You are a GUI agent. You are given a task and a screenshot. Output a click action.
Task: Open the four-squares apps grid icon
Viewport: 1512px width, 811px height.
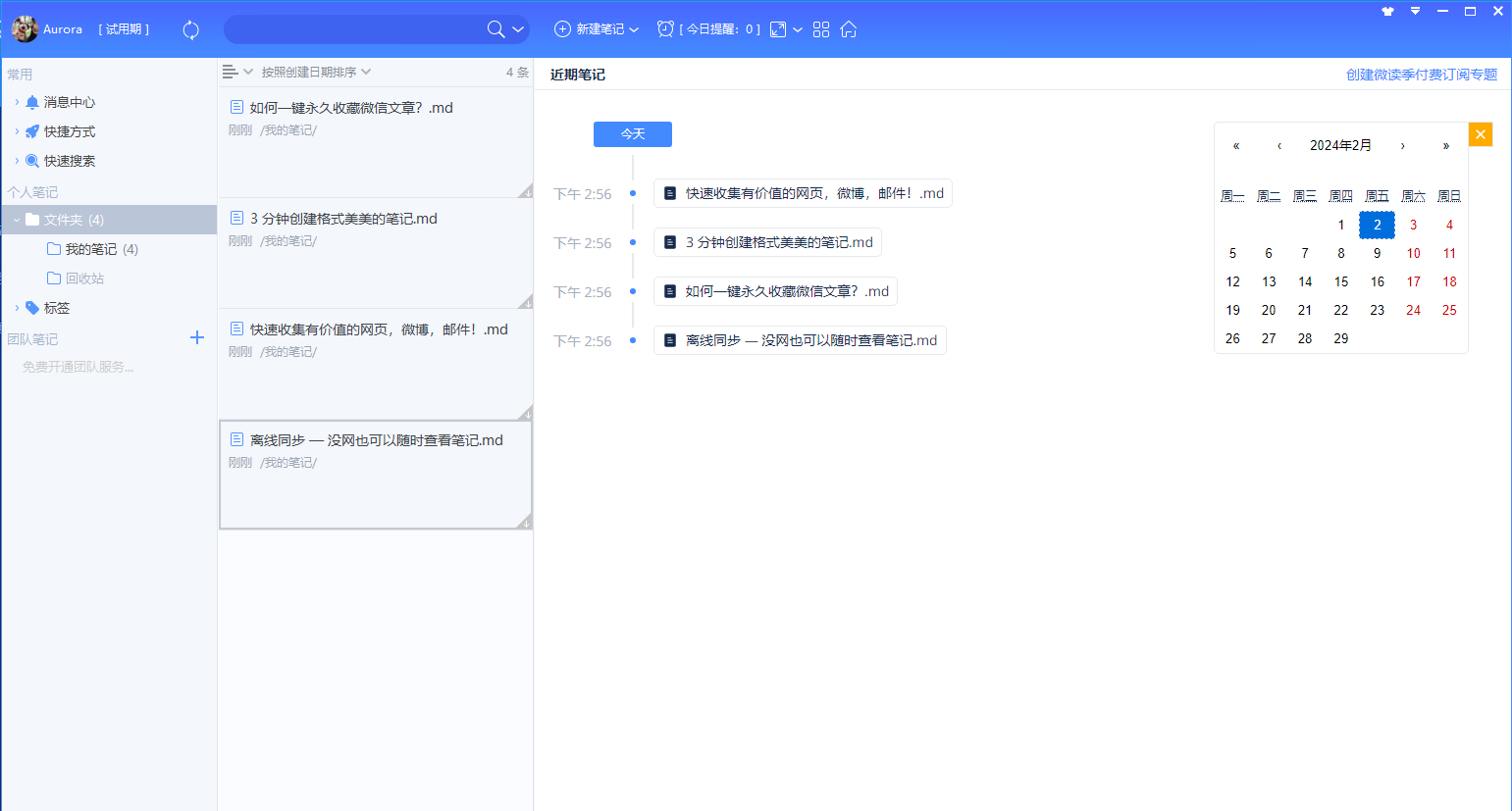coord(821,29)
